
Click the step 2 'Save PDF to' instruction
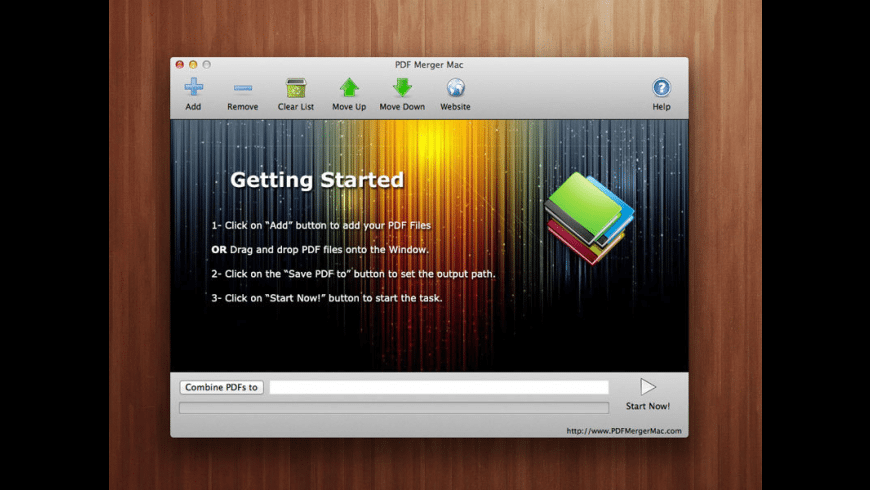pos(353,274)
